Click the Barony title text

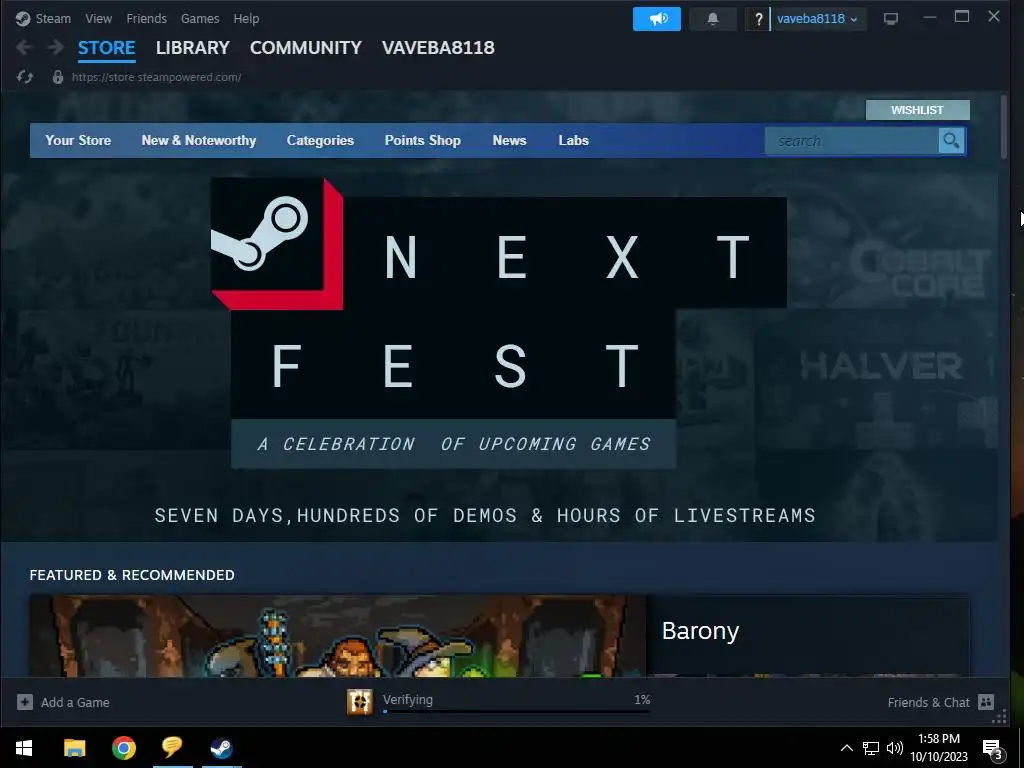pos(700,631)
